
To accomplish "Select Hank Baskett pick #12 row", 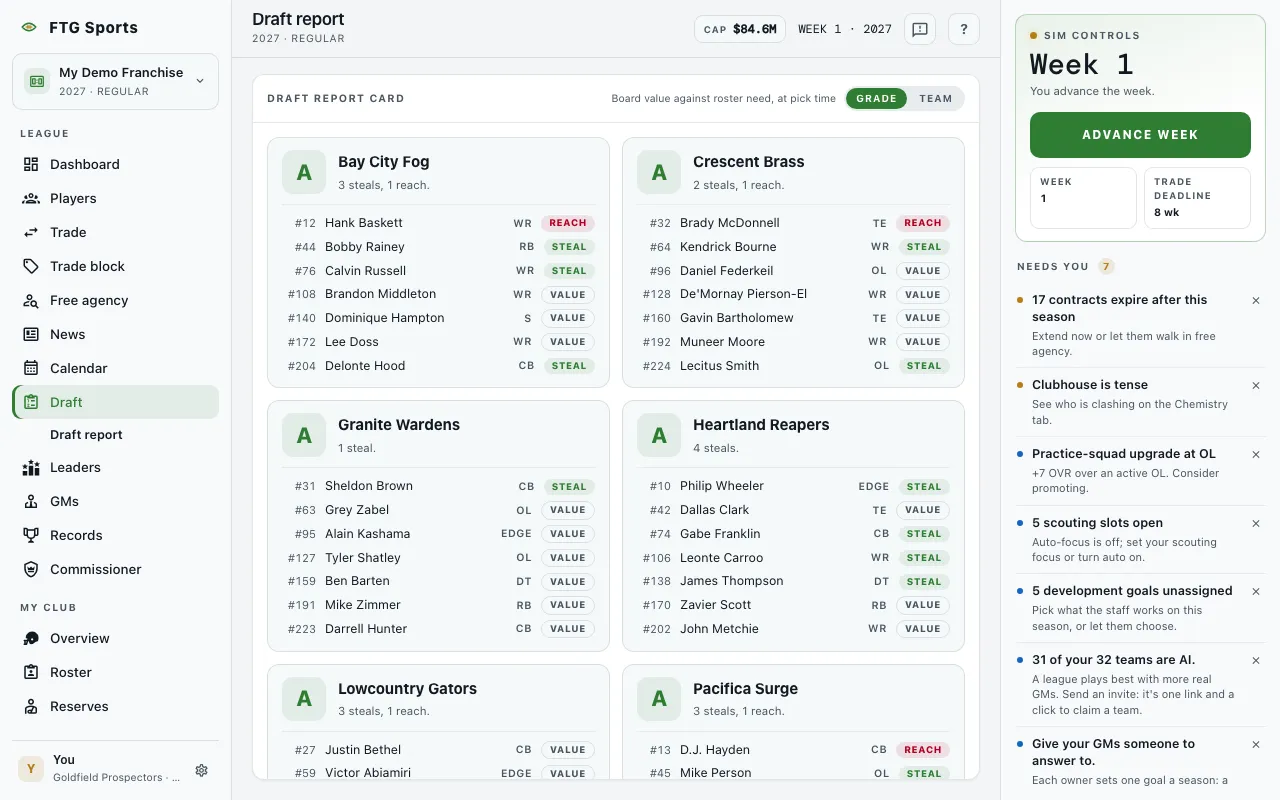I will pos(438,223).
